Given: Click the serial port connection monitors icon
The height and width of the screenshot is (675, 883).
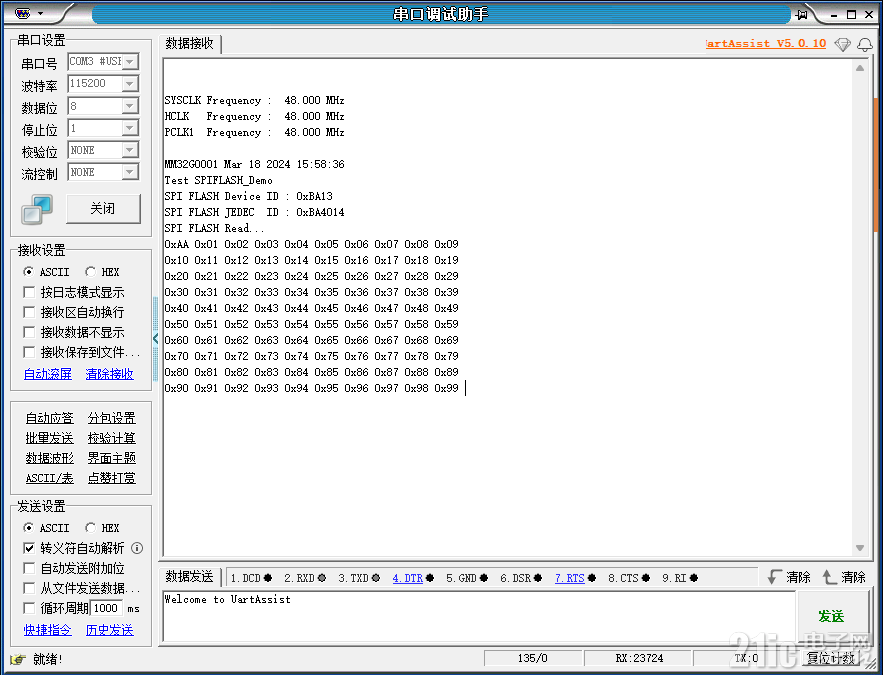Looking at the screenshot, I should pyautogui.click(x=37, y=209).
